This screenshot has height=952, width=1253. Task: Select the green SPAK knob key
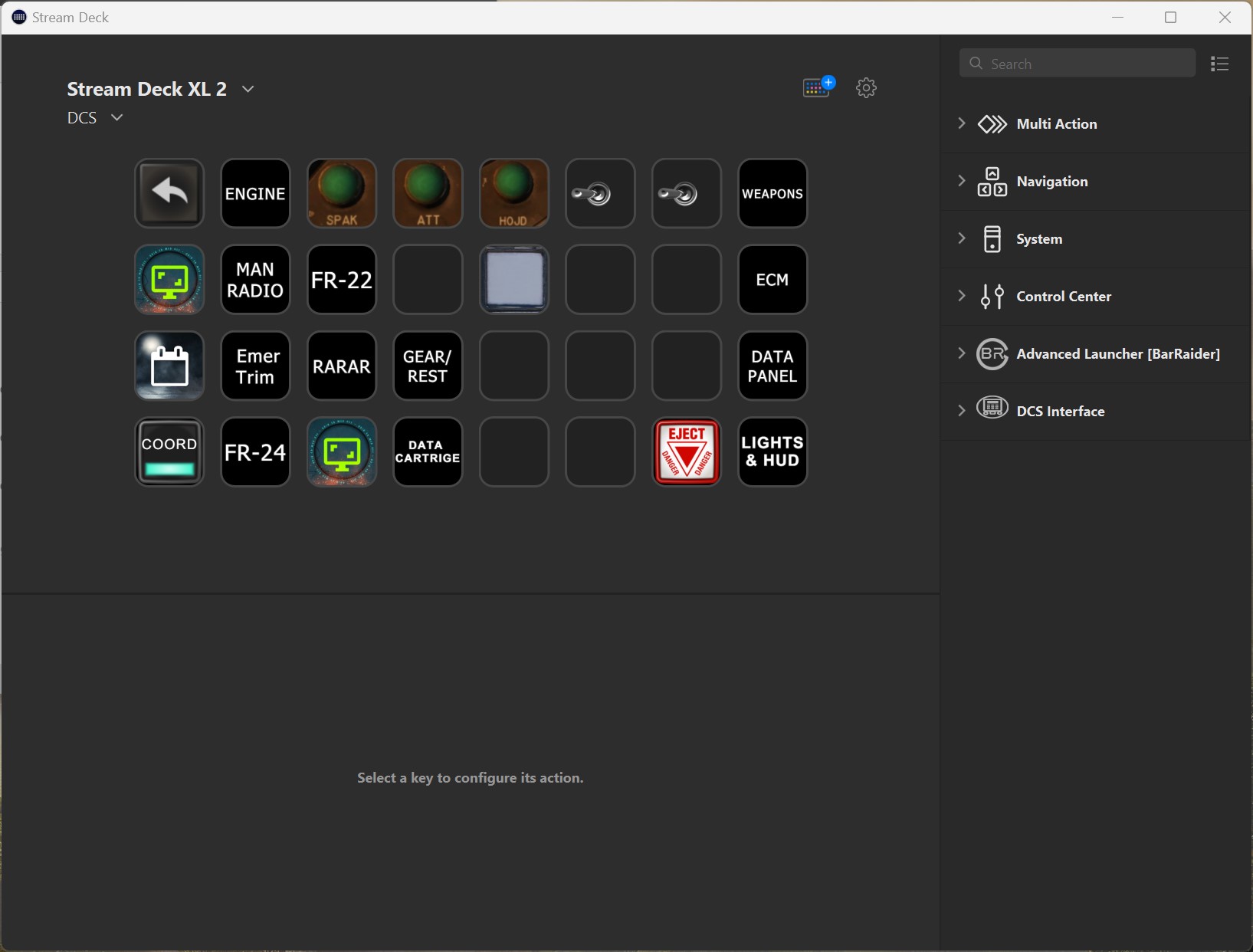[x=342, y=193]
